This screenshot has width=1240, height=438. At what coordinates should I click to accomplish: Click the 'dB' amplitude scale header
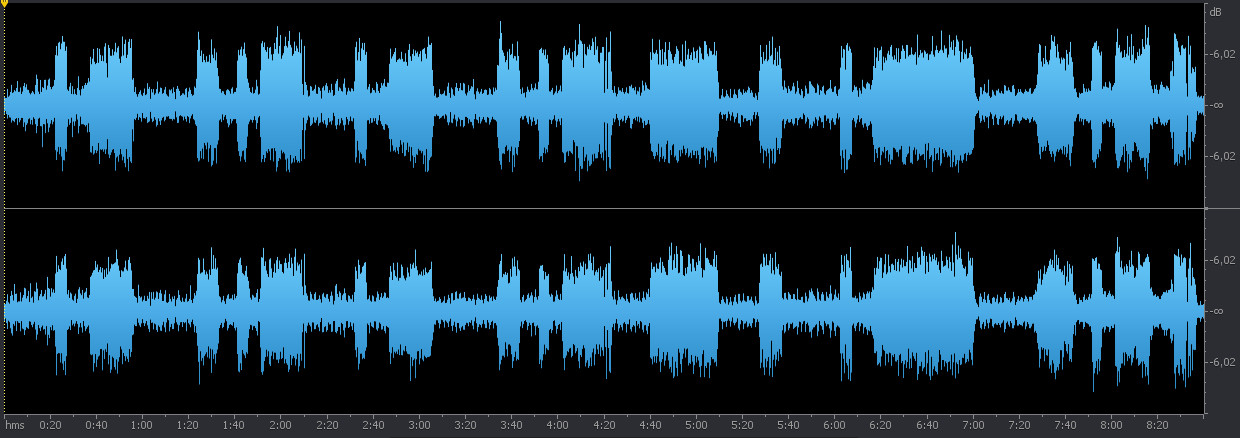(x=1216, y=12)
